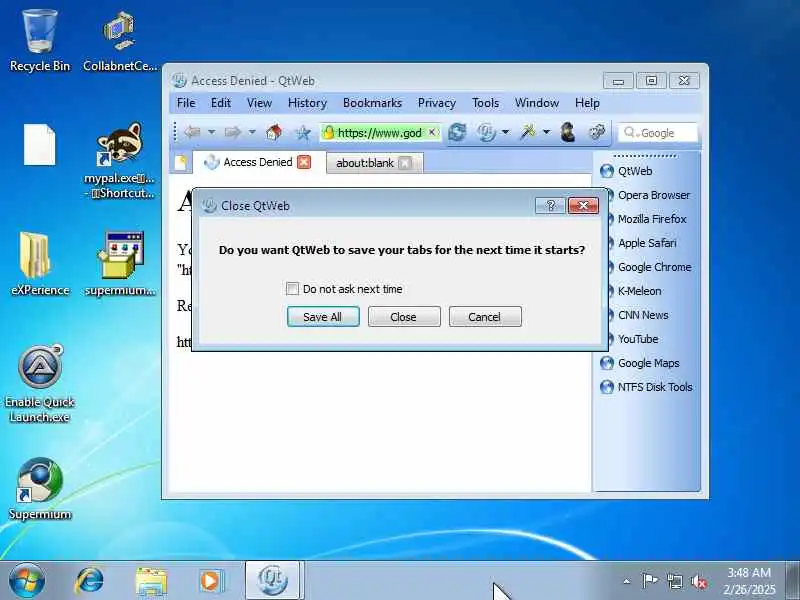
Task: Launch Internet Explorer from taskbar
Action: [x=89, y=581]
